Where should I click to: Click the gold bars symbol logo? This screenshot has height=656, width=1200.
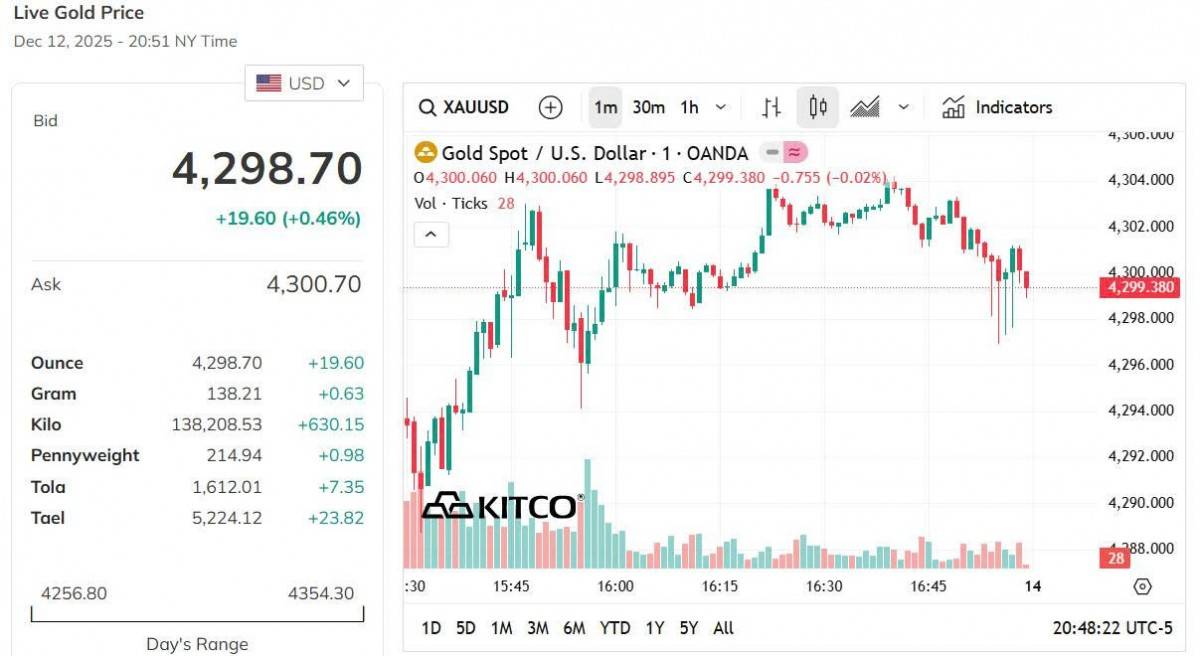click(427, 153)
